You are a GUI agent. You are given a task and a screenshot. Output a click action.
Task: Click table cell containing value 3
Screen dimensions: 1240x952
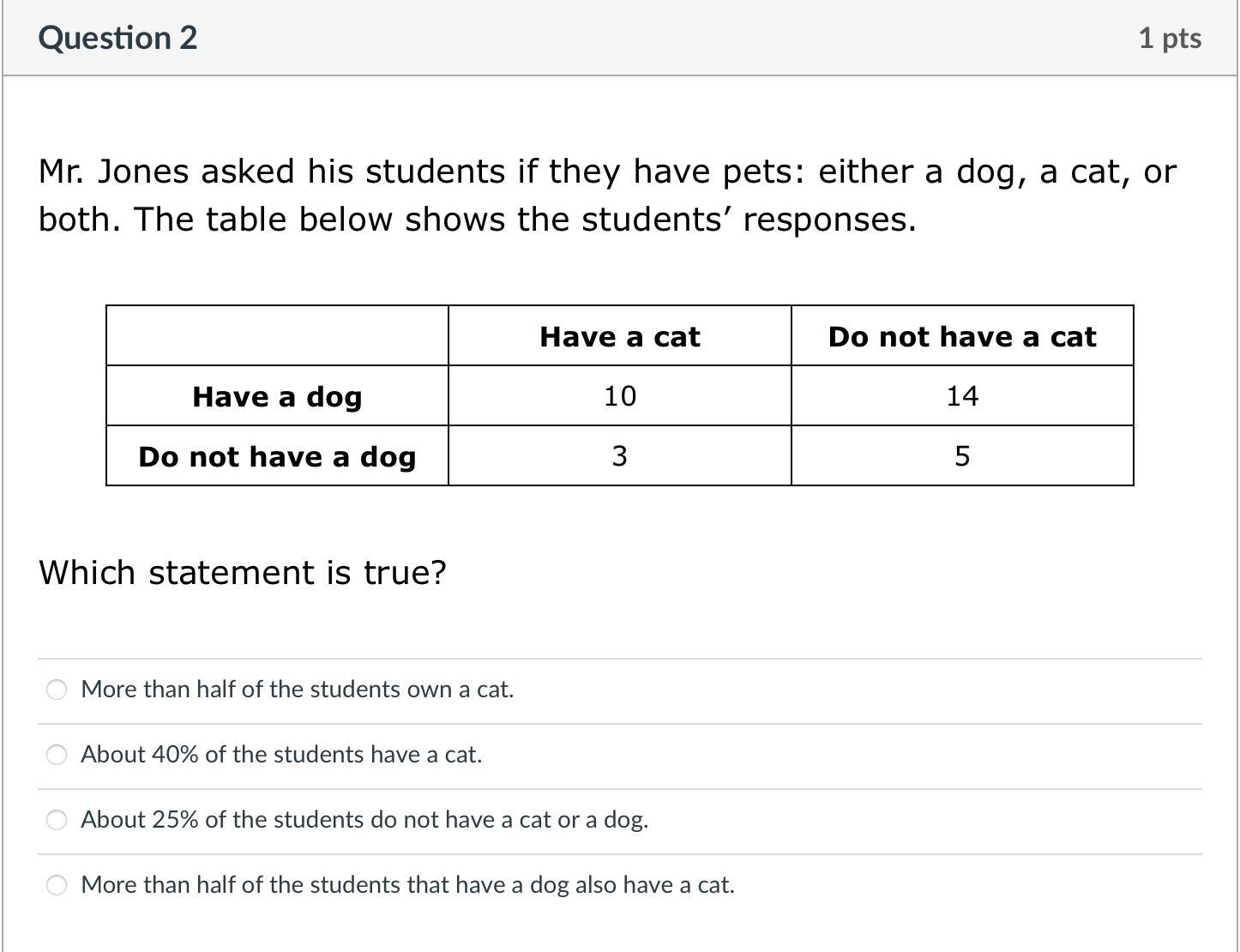[x=619, y=456]
